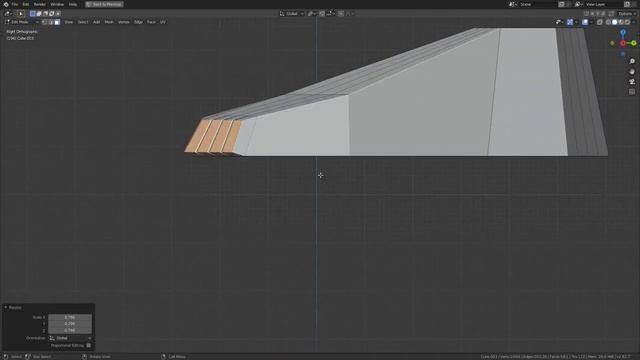
Task: Choose the set new selection mode icon
Action: pyautogui.click(x=33, y=13)
